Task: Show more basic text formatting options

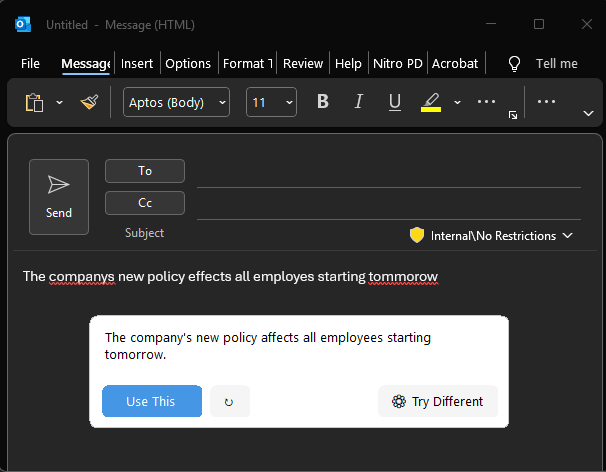Action: [x=486, y=102]
